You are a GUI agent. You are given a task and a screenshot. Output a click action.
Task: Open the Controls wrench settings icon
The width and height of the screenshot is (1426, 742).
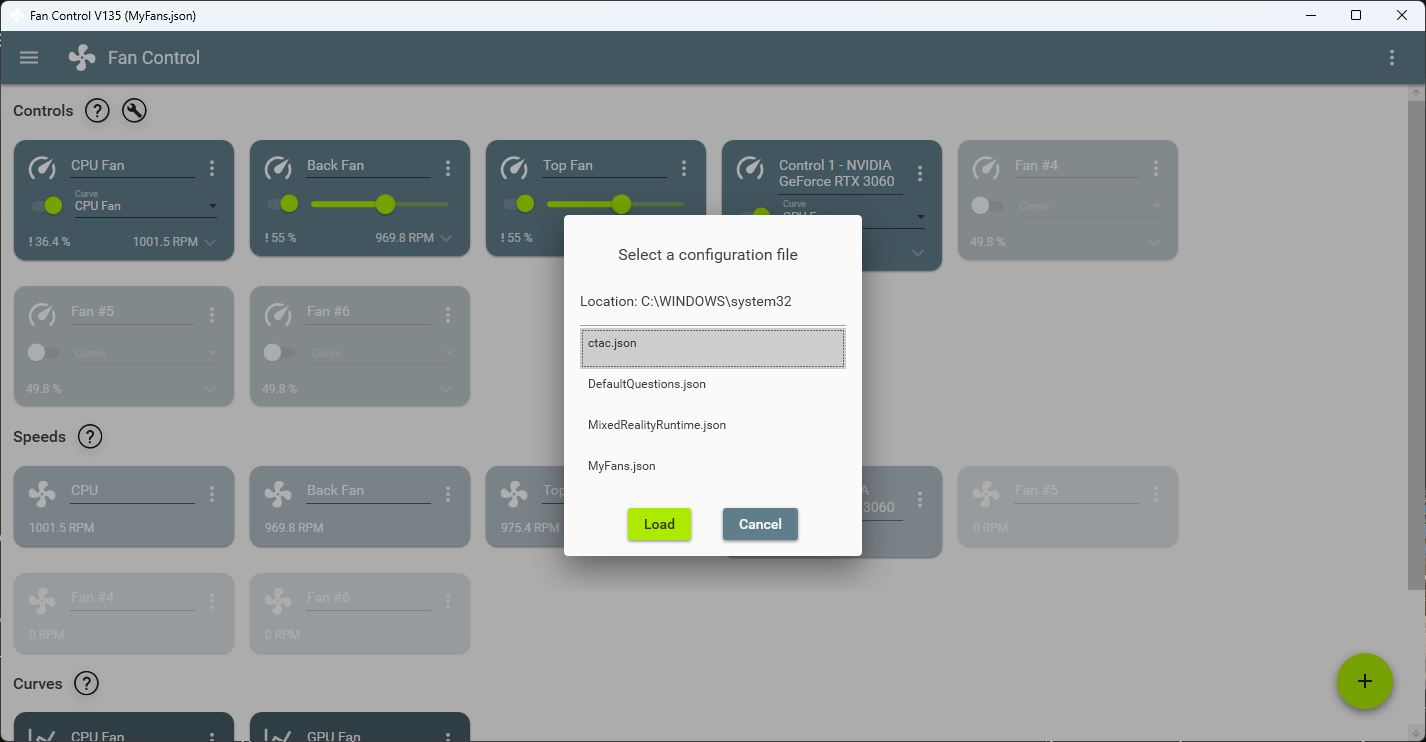click(134, 110)
